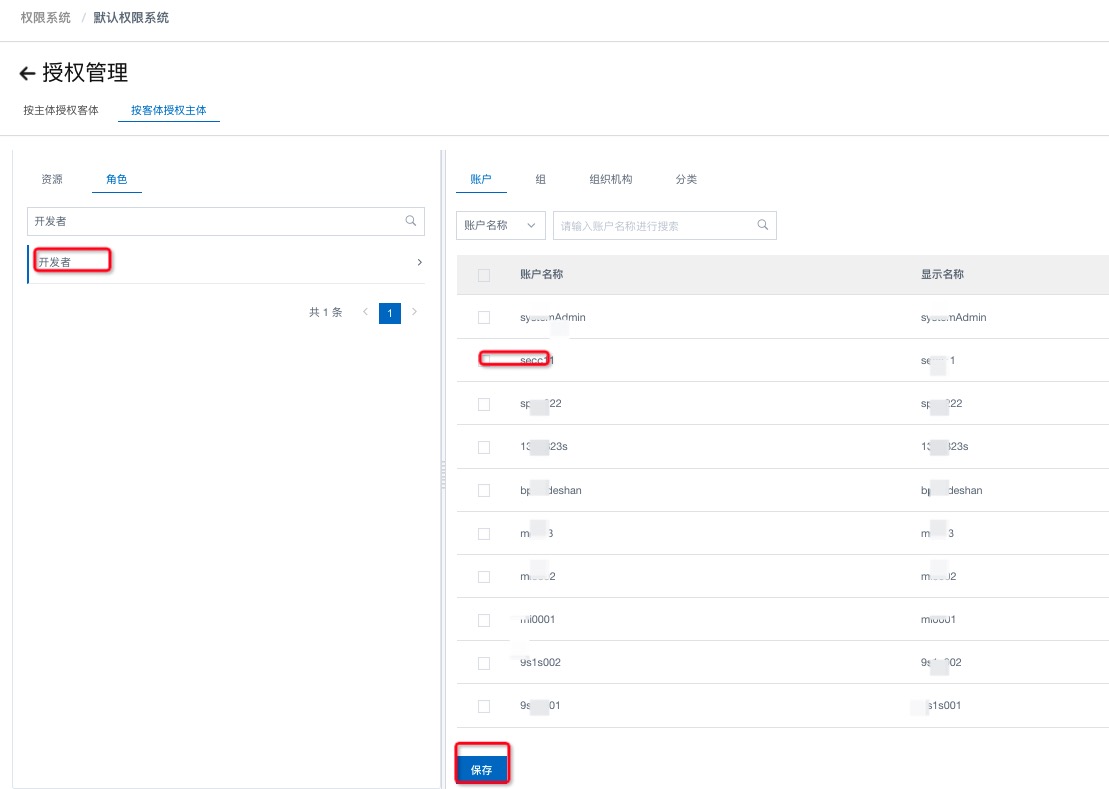Switch to the 按主体授权客体 tab
The image size is (1109, 789).
click(61, 110)
